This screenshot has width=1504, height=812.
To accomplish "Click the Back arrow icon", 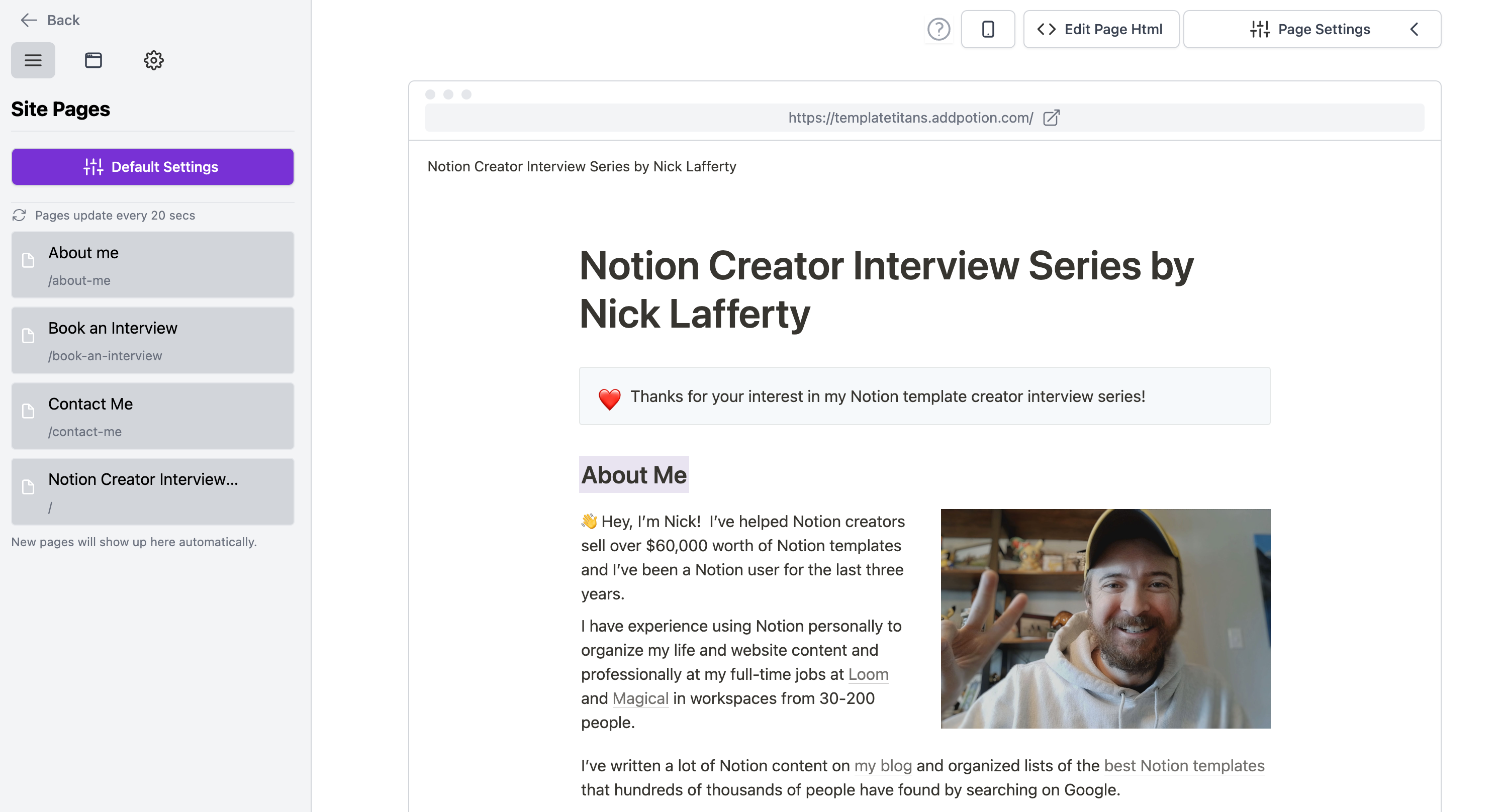I will 28,21.
